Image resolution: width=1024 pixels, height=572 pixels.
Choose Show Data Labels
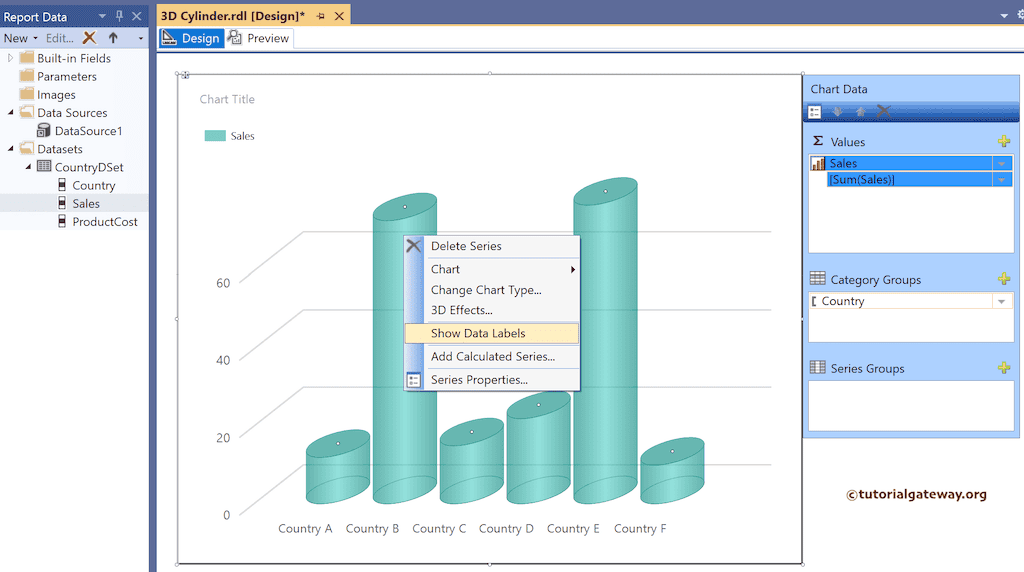point(492,333)
